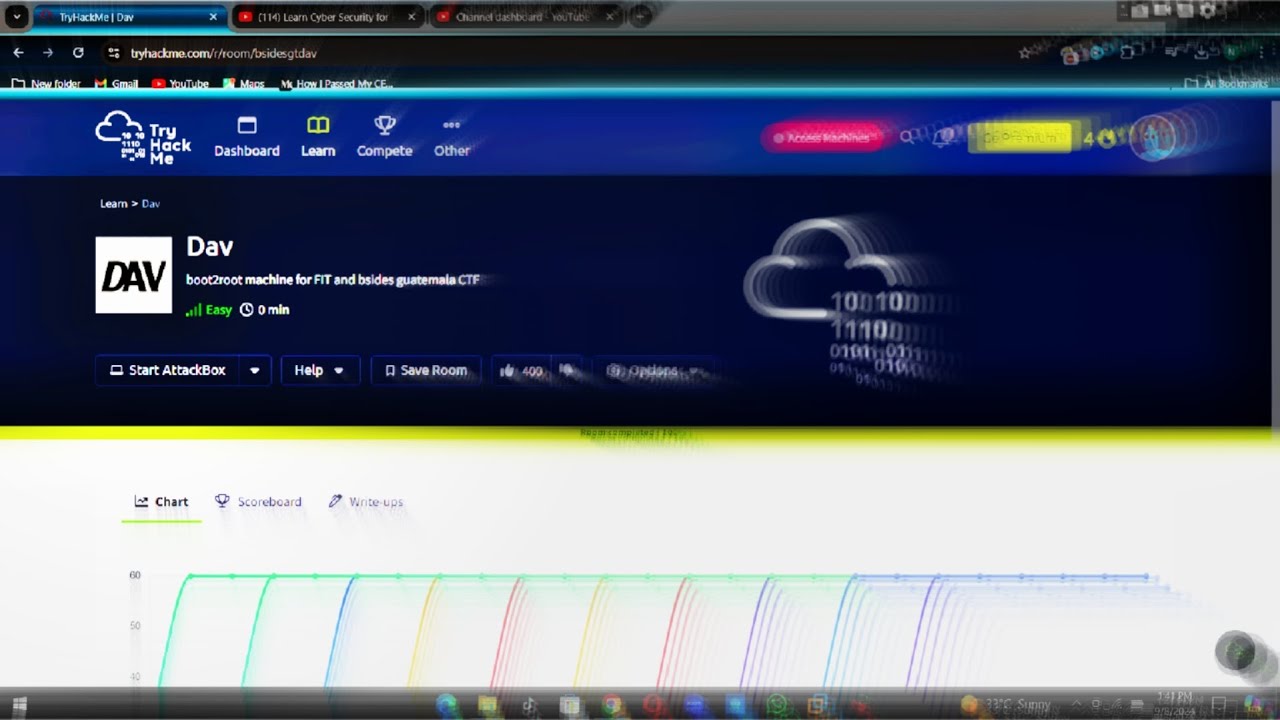
Task: Click the TryHackMe cloud logo
Action: [143, 138]
